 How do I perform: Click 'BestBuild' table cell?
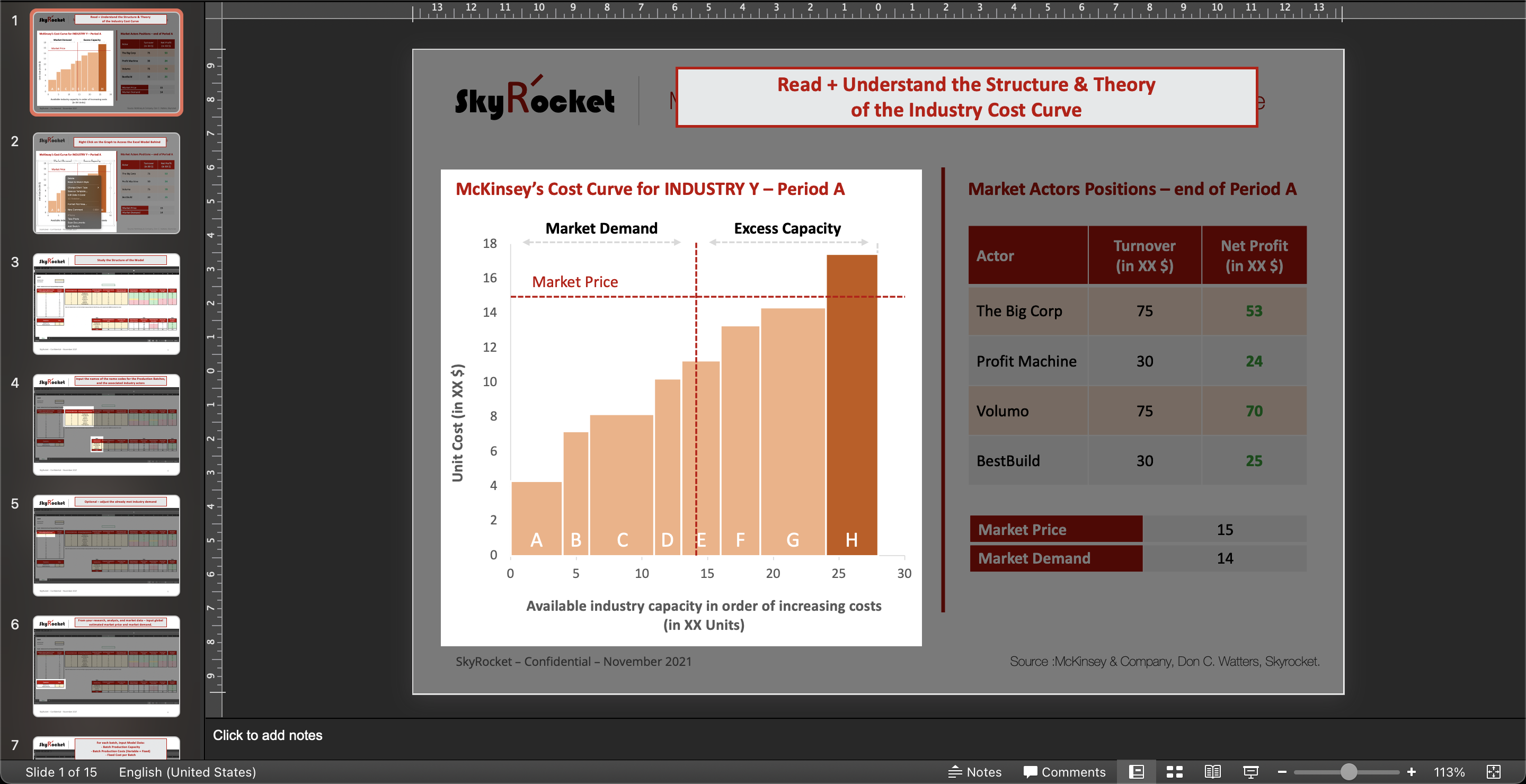click(1028, 460)
